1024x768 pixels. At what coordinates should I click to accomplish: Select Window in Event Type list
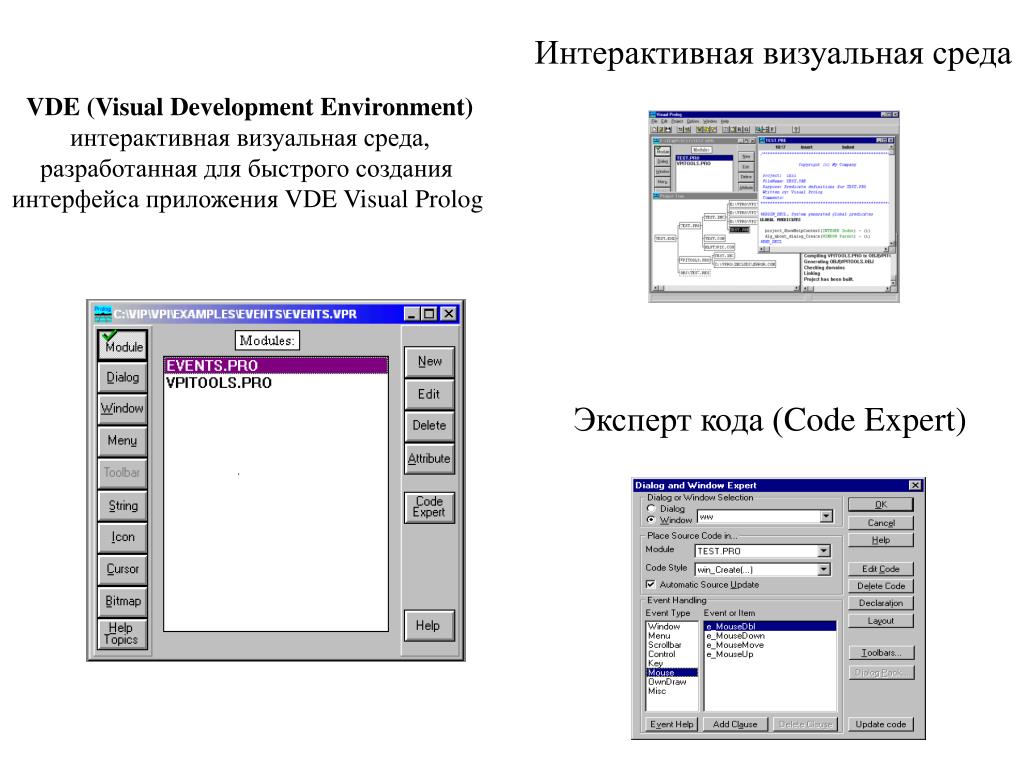point(671,626)
